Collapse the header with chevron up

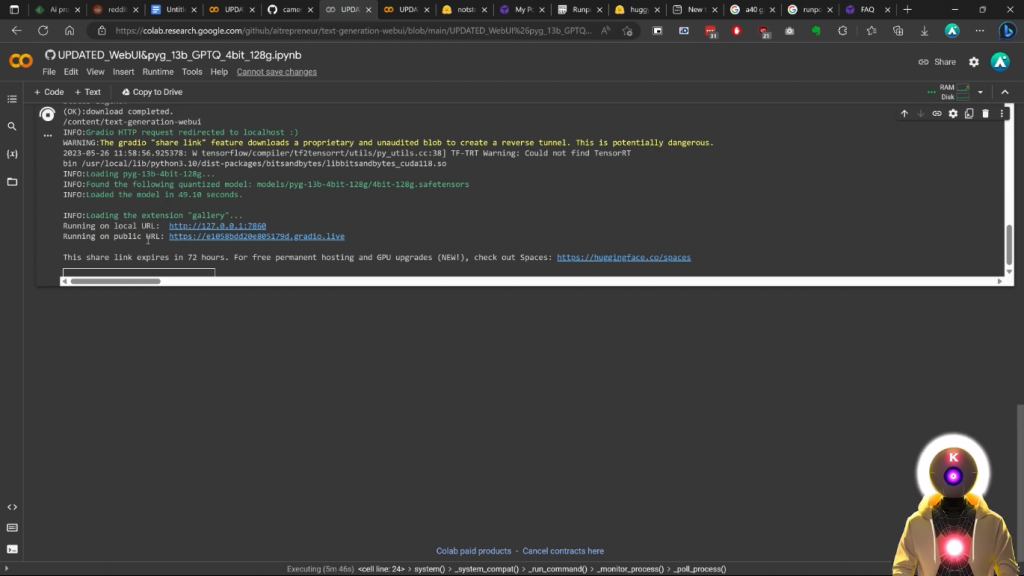(1005, 92)
